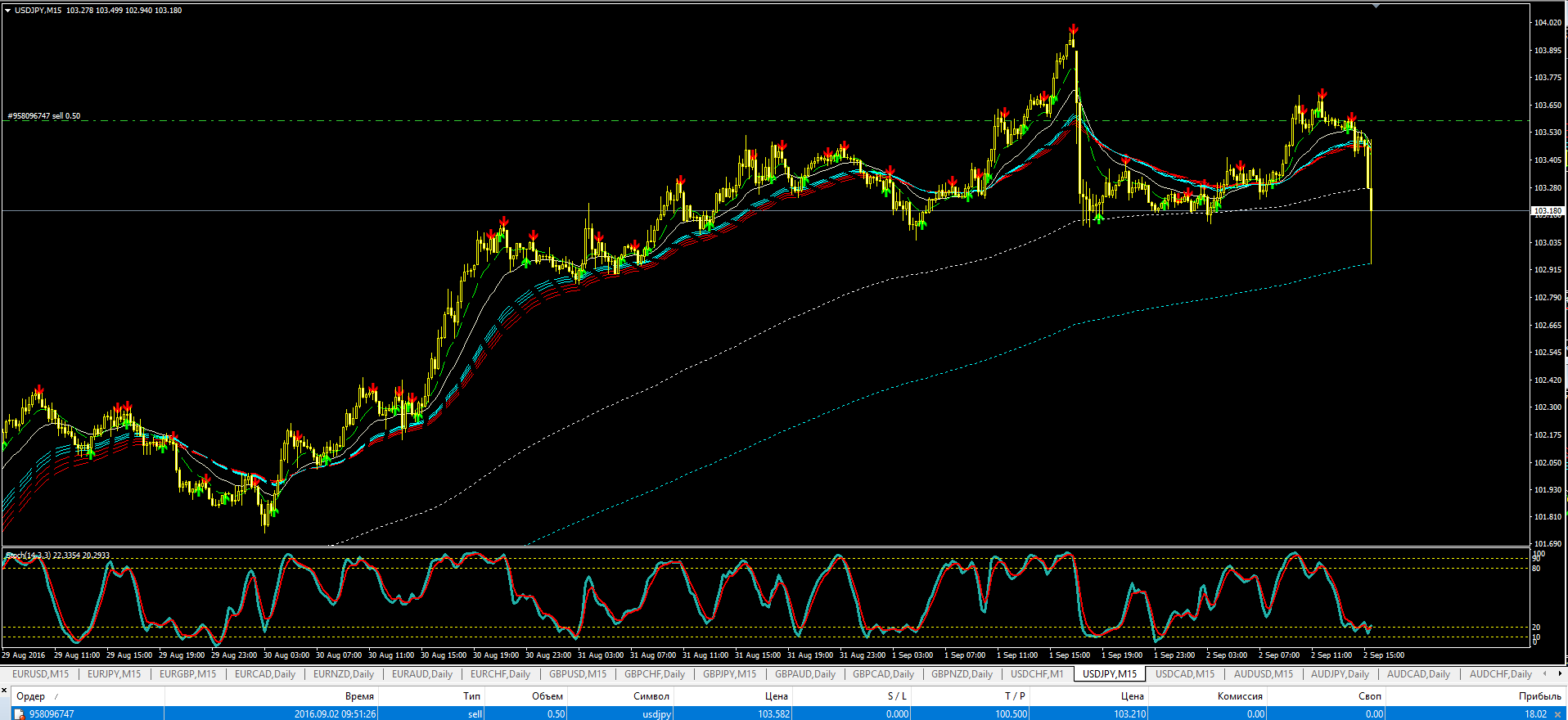This screenshot has width=1568, height=720.
Task: Sort orders by the Символ column header
Action: click(620, 696)
